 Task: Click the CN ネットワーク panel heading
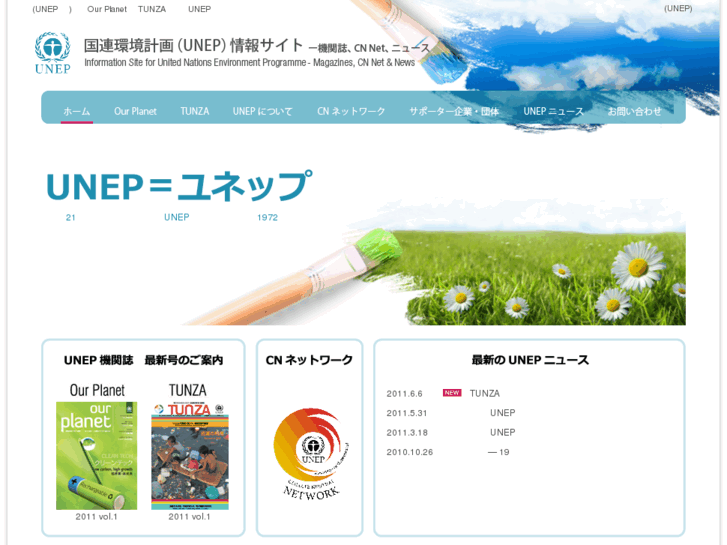pos(309,360)
